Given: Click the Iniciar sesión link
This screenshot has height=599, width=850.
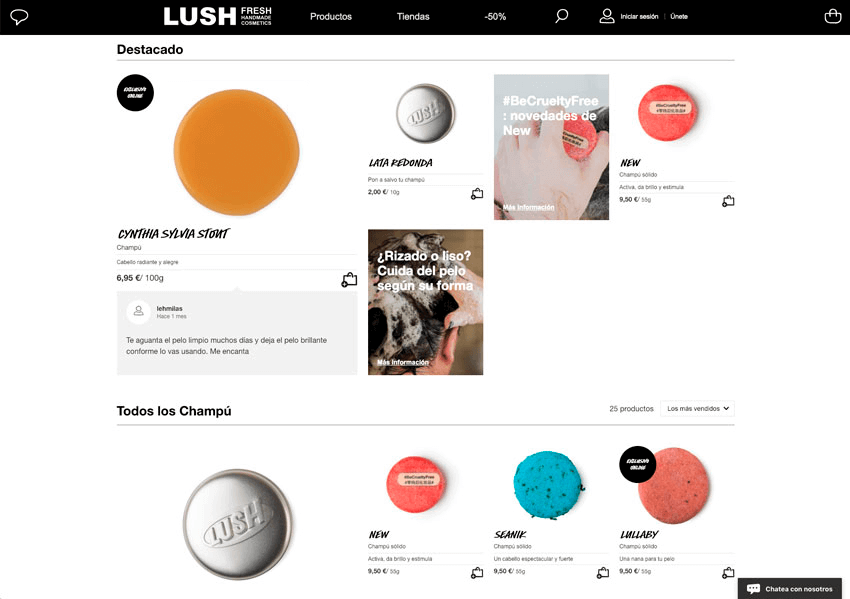Looking at the screenshot, I should click(x=639, y=17).
